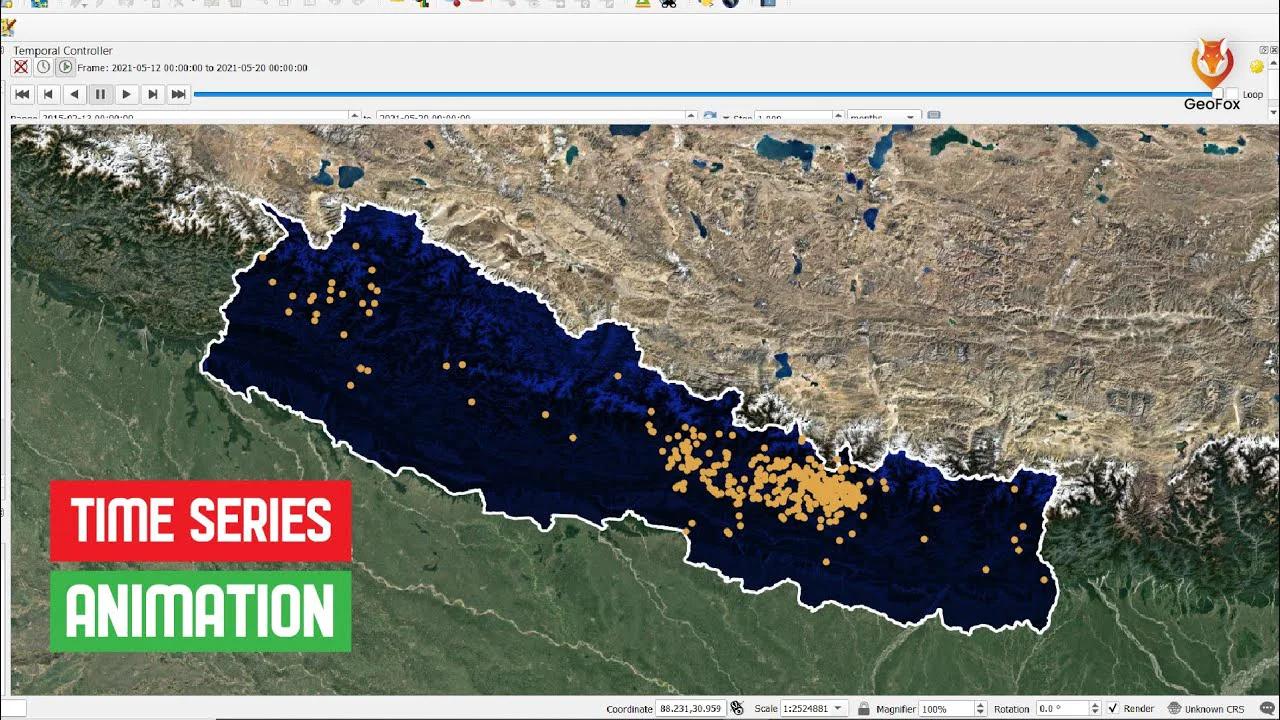Image resolution: width=1280 pixels, height=720 pixels.
Task: Enable animated temporal navigation icon
Action: coord(66,66)
